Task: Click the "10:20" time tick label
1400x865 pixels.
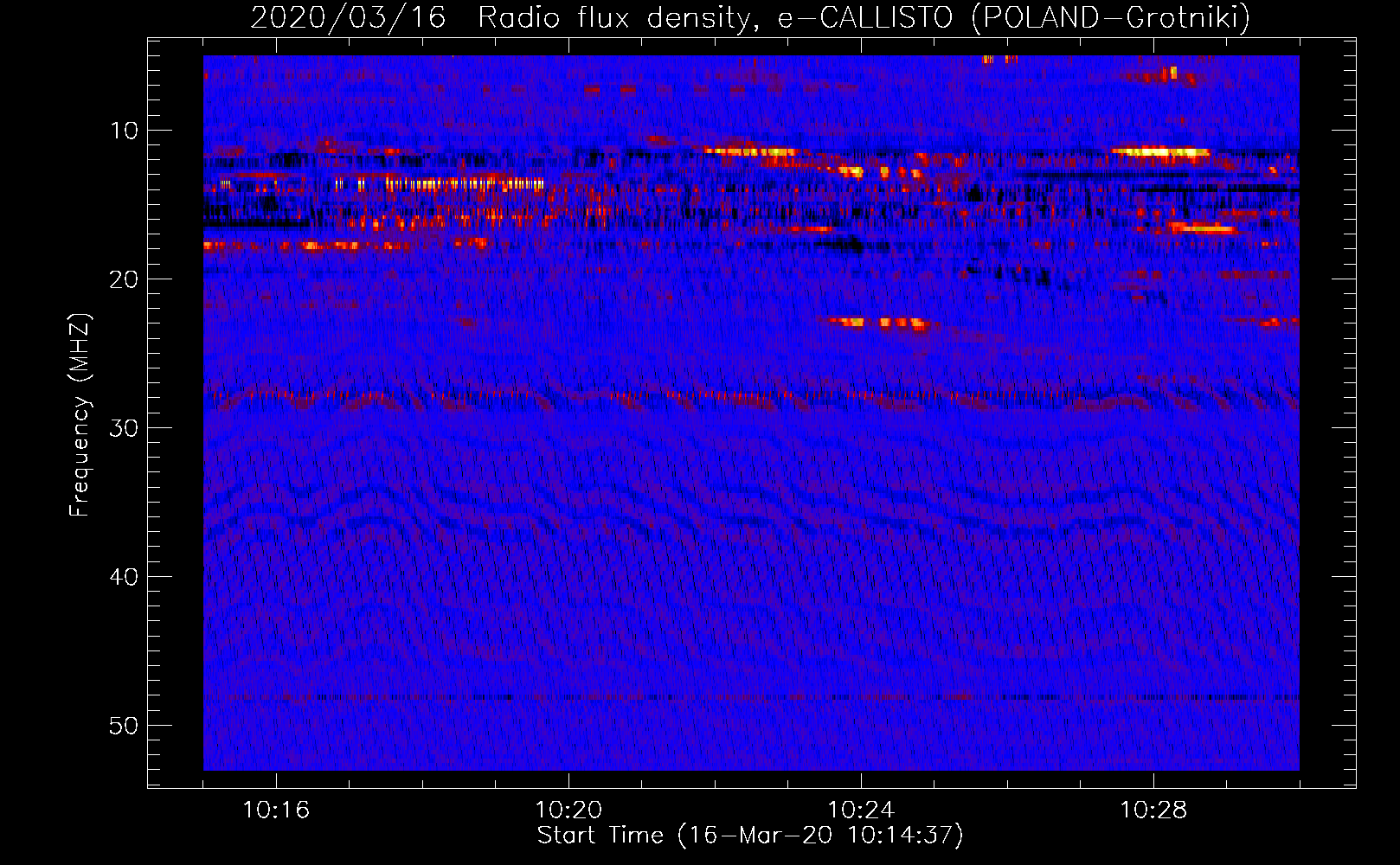Action: click(x=568, y=811)
